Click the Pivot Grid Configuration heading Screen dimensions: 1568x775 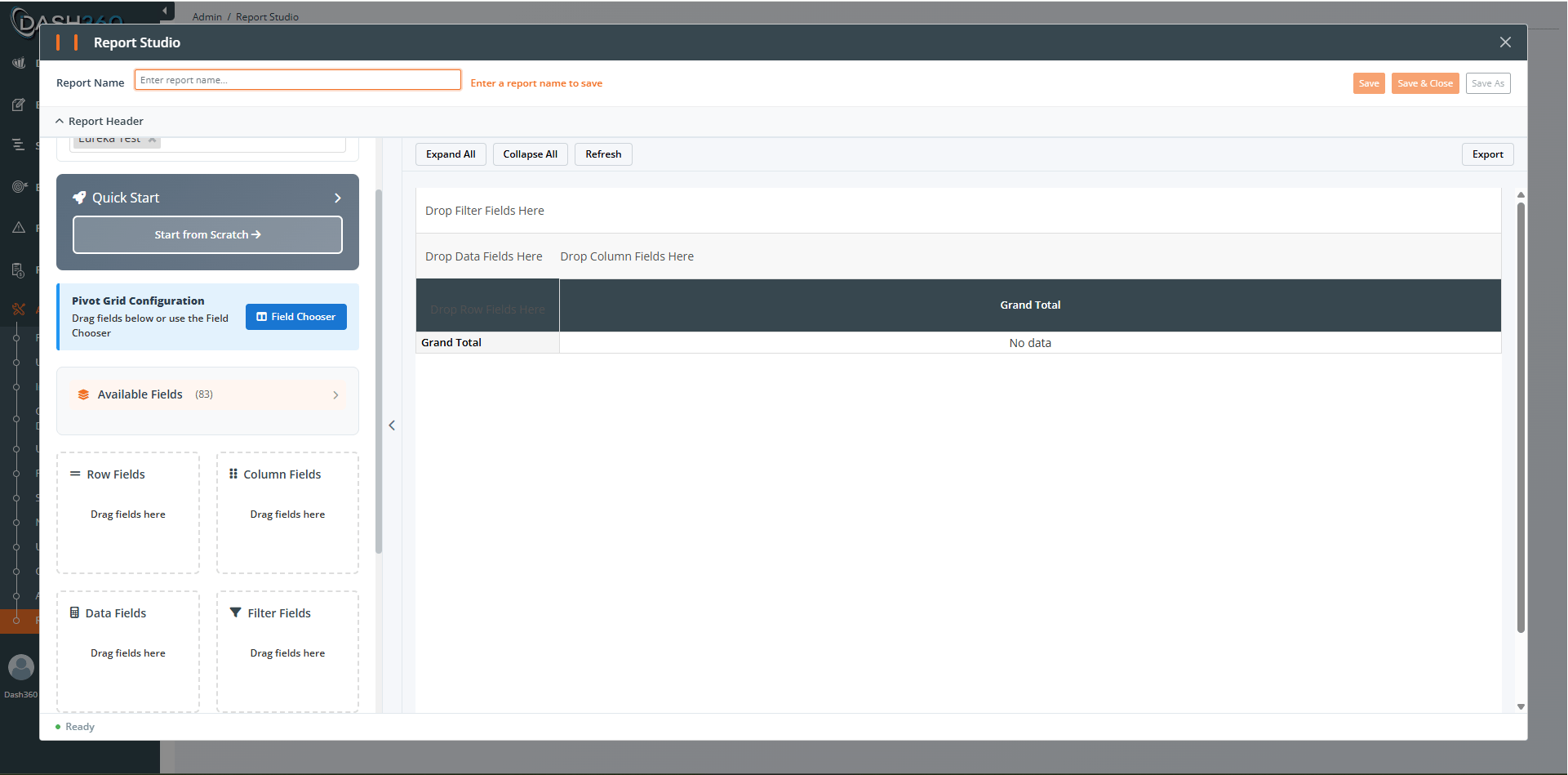[x=138, y=301]
